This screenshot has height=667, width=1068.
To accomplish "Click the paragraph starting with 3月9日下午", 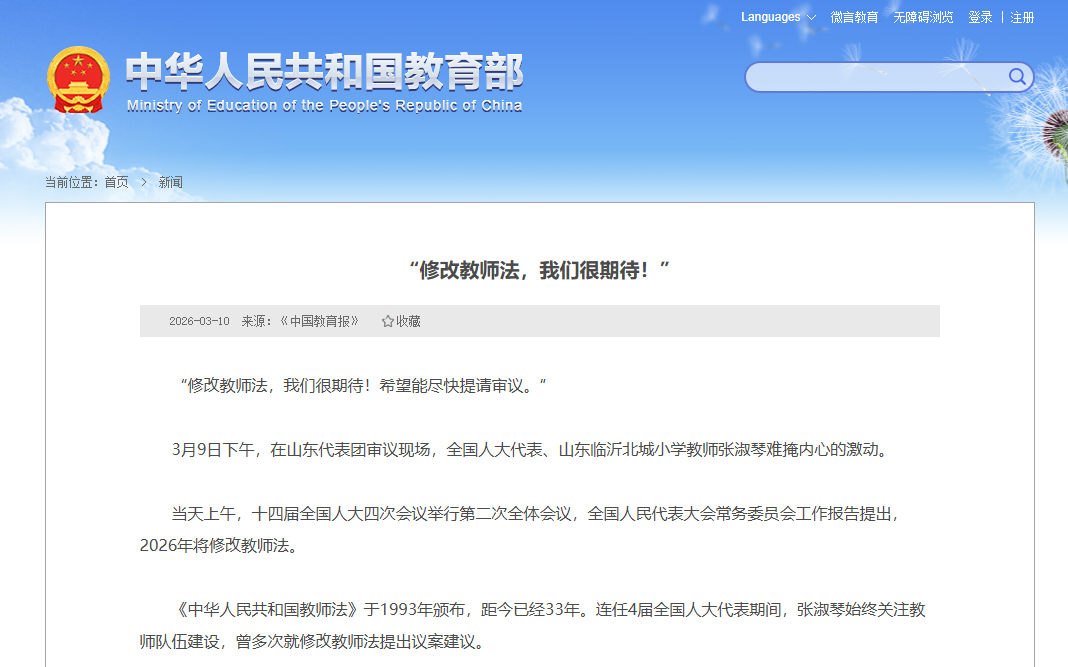I will [530, 449].
